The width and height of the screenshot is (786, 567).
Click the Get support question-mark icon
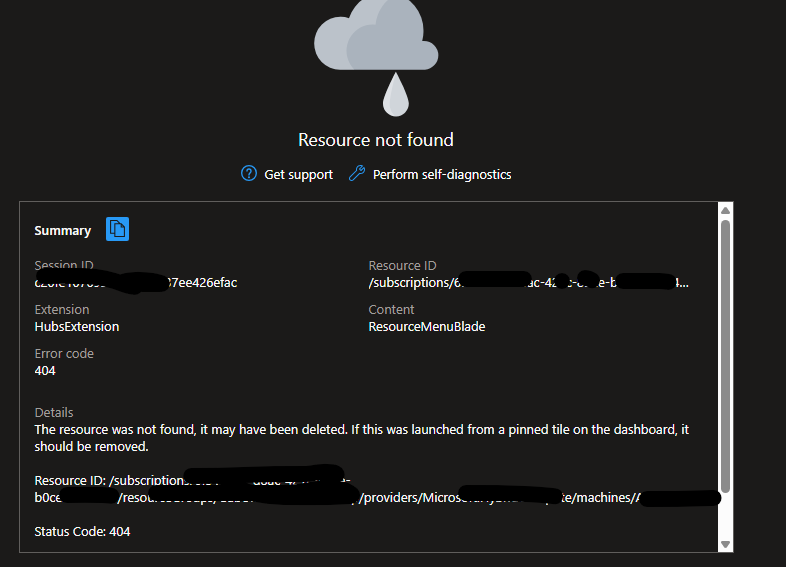[x=249, y=173]
